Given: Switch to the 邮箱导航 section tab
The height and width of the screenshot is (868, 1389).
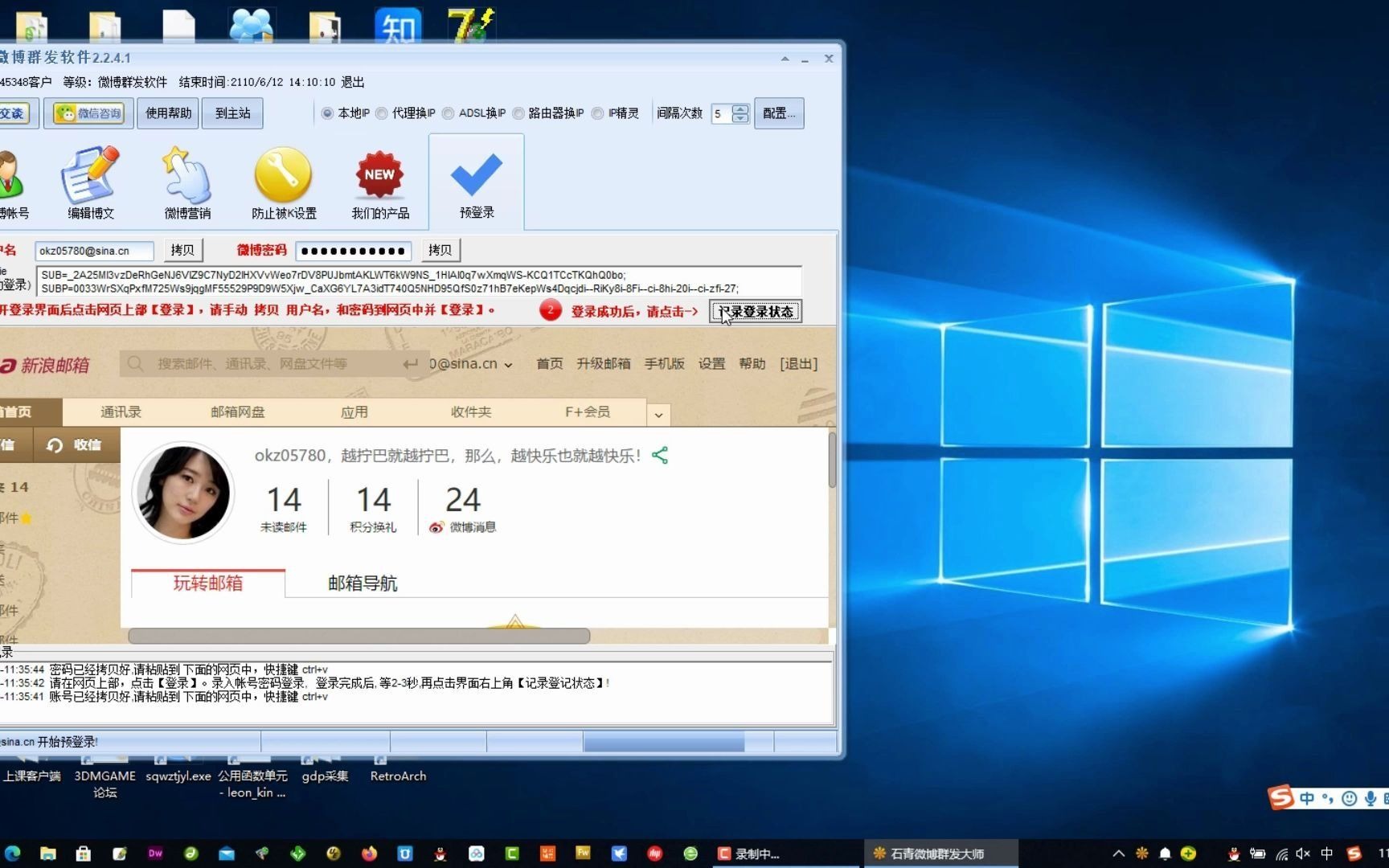Looking at the screenshot, I should coord(363,583).
